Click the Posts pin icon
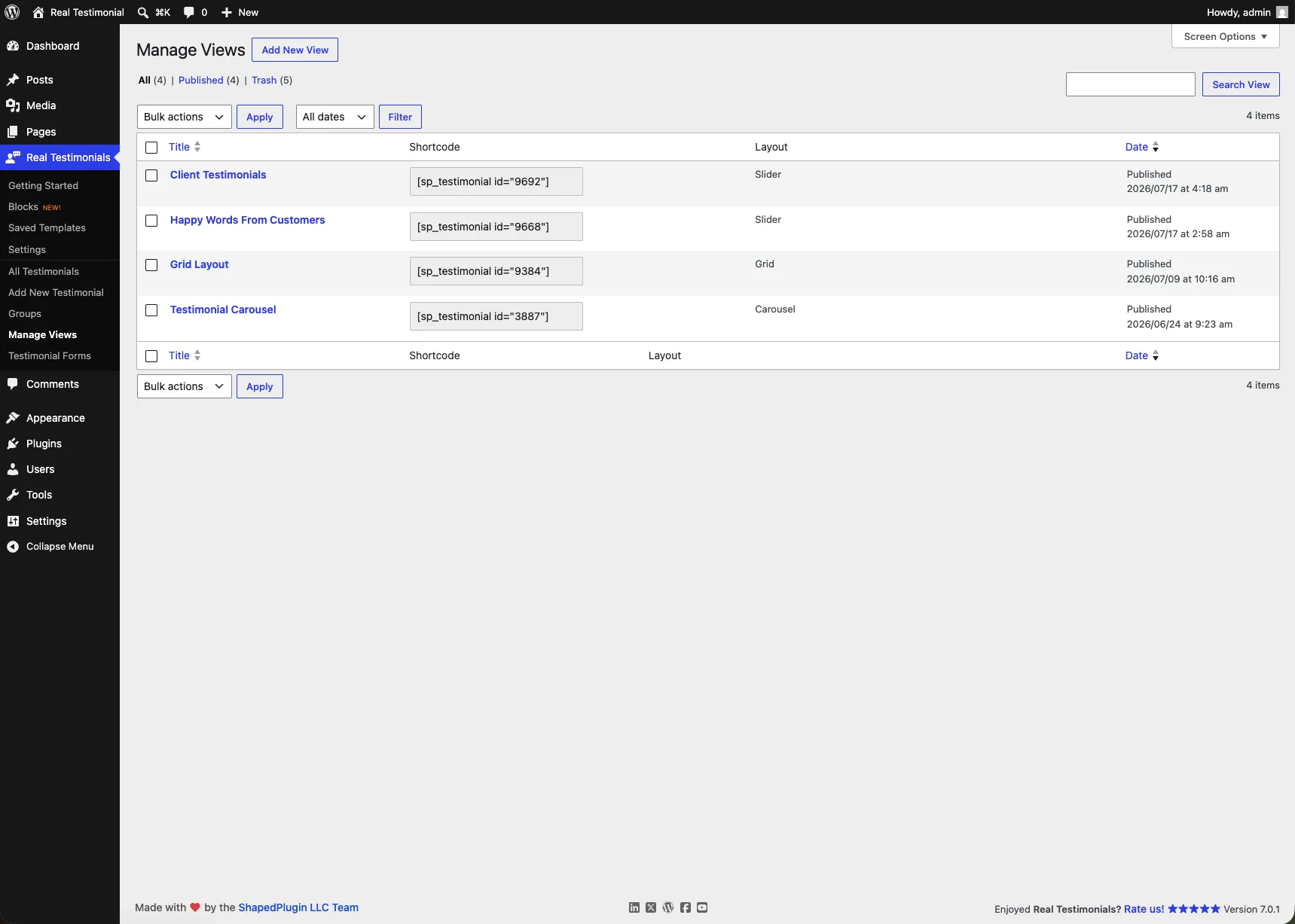Image resolution: width=1295 pixels, height=924 pixels. pos(13,80)
